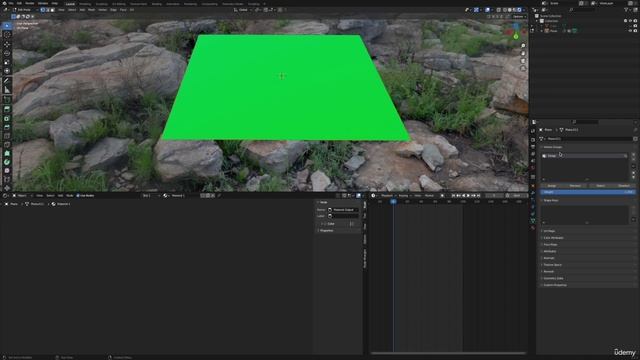
Task: Play the timeline animation
Action: coord(468,196)
